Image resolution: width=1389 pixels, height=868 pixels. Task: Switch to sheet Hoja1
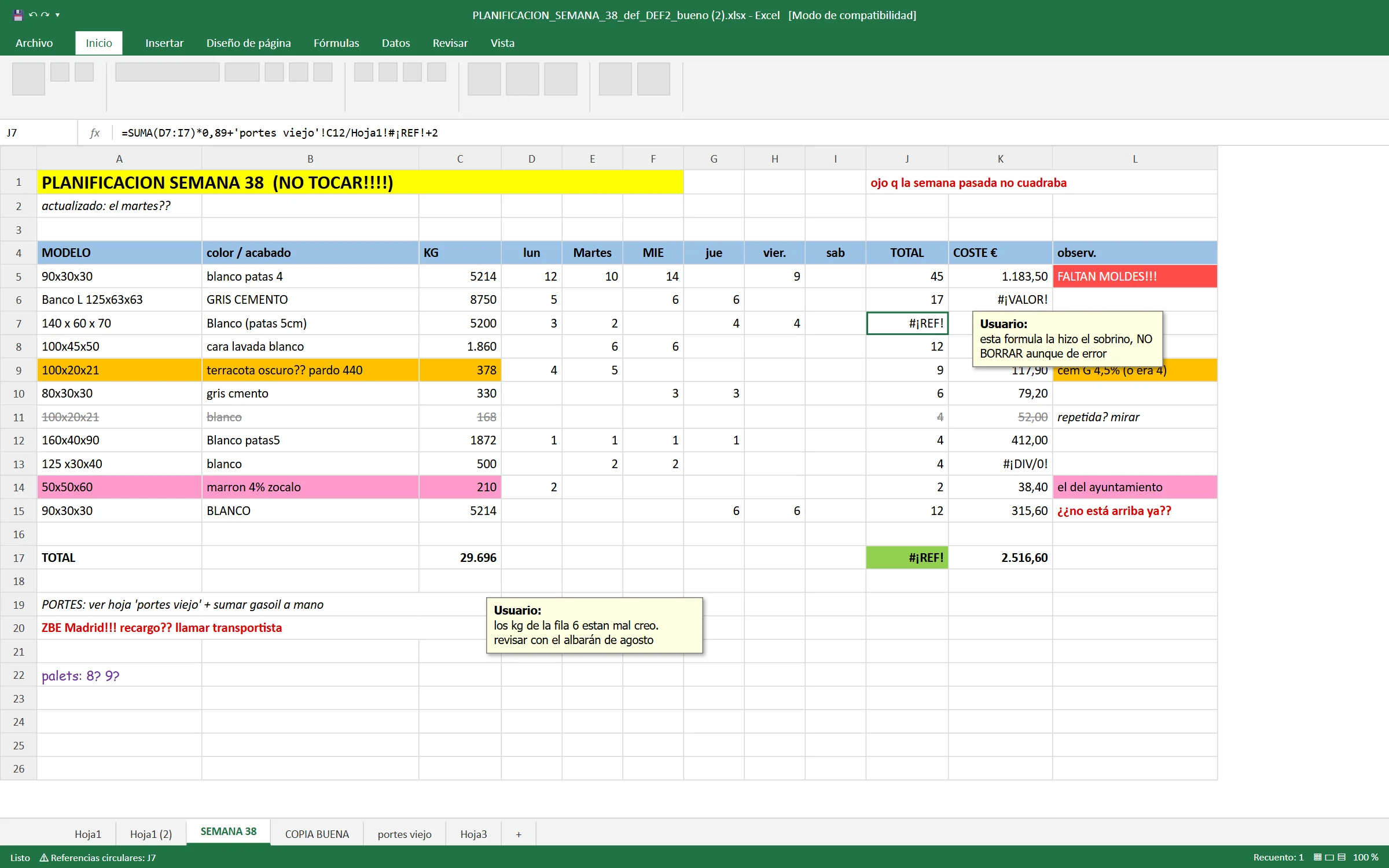pyautogui.click(x=88, y=834)
